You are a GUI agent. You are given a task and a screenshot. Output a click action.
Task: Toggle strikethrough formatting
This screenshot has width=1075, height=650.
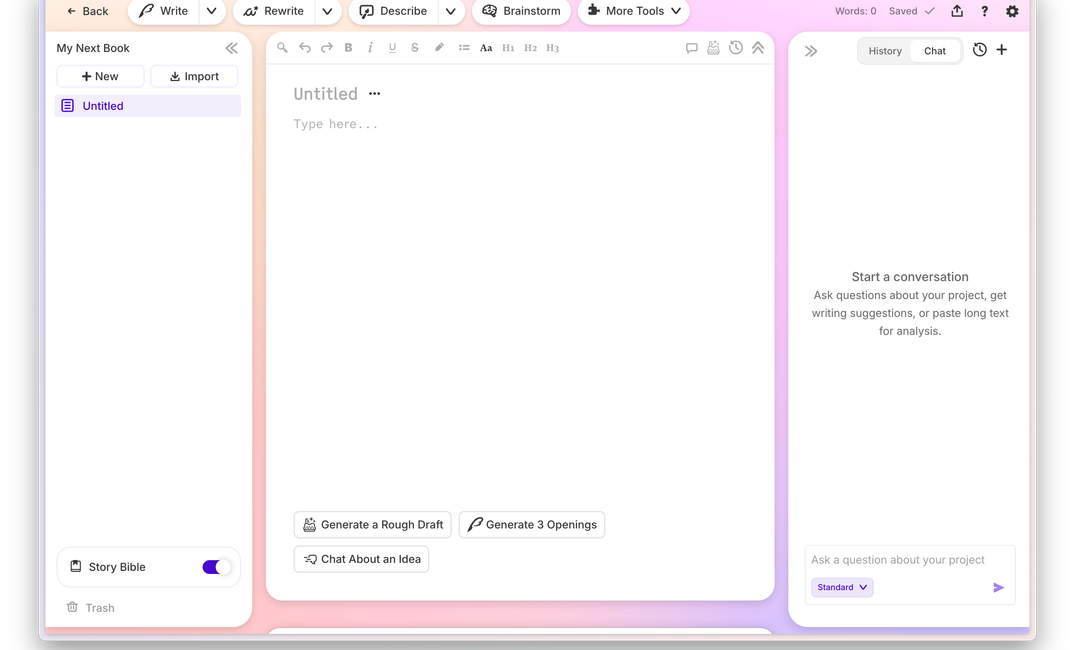pos(414,47)
